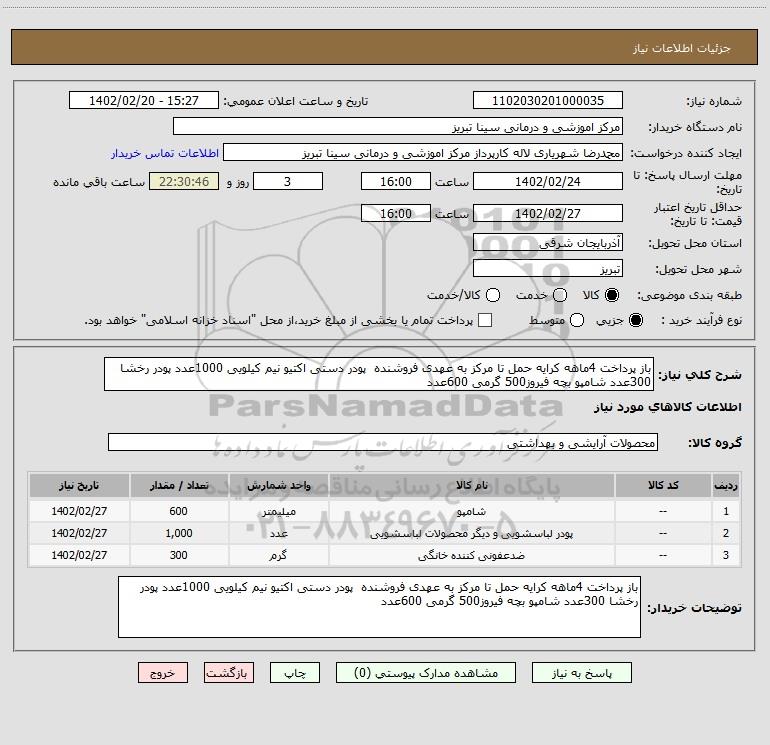Click the 1402/02/27 date in the شامپو row
Viewport: 770px width, 745px height.
click(x=79, y=511)
